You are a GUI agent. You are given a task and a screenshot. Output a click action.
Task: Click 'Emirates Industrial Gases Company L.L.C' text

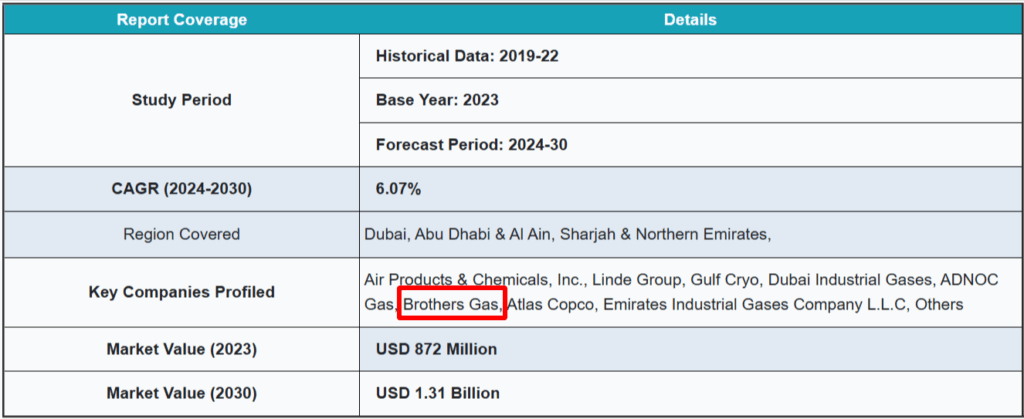tap(756, 305)
